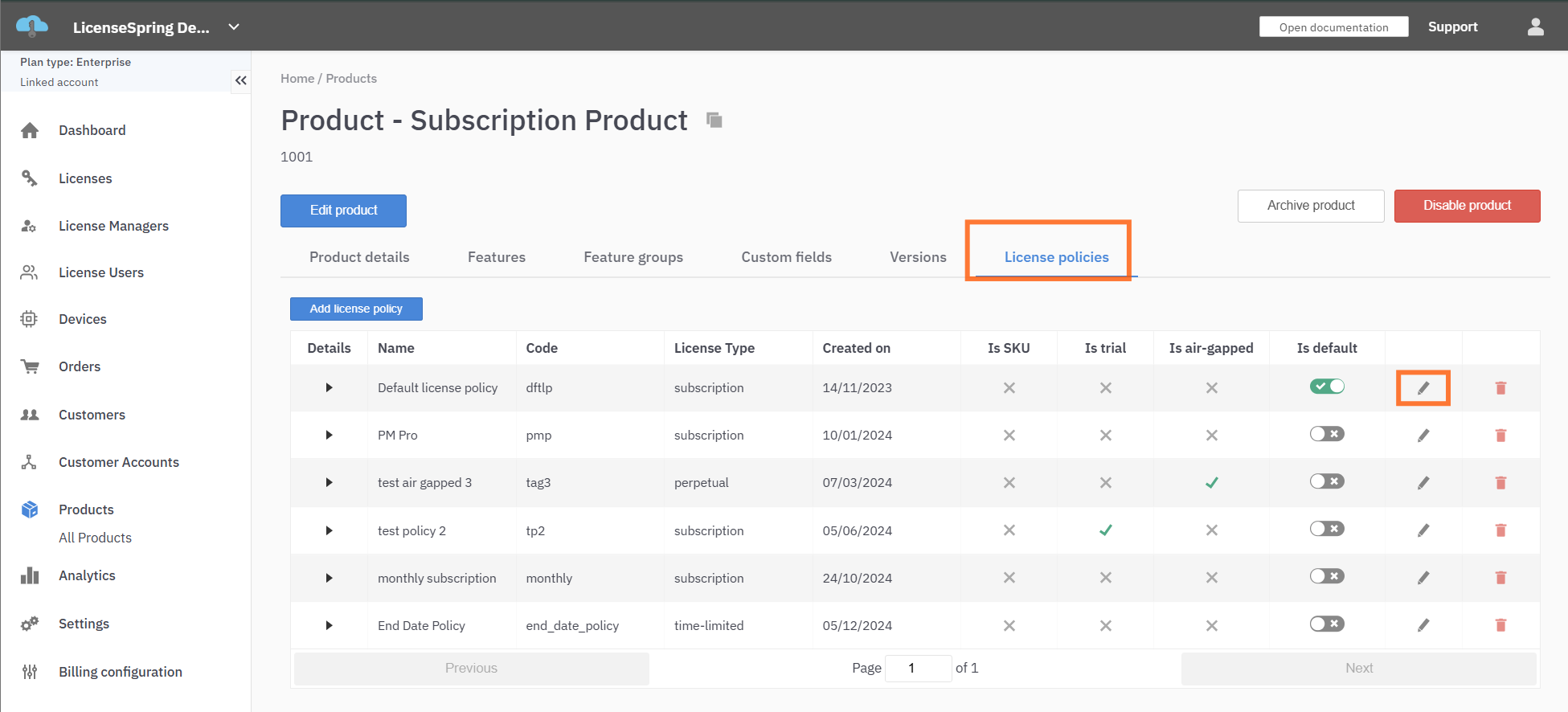The height and width of the screenshot is (712, 1568).
Task: Expand details of Default license policy row
Action: (x=329, y=388)
